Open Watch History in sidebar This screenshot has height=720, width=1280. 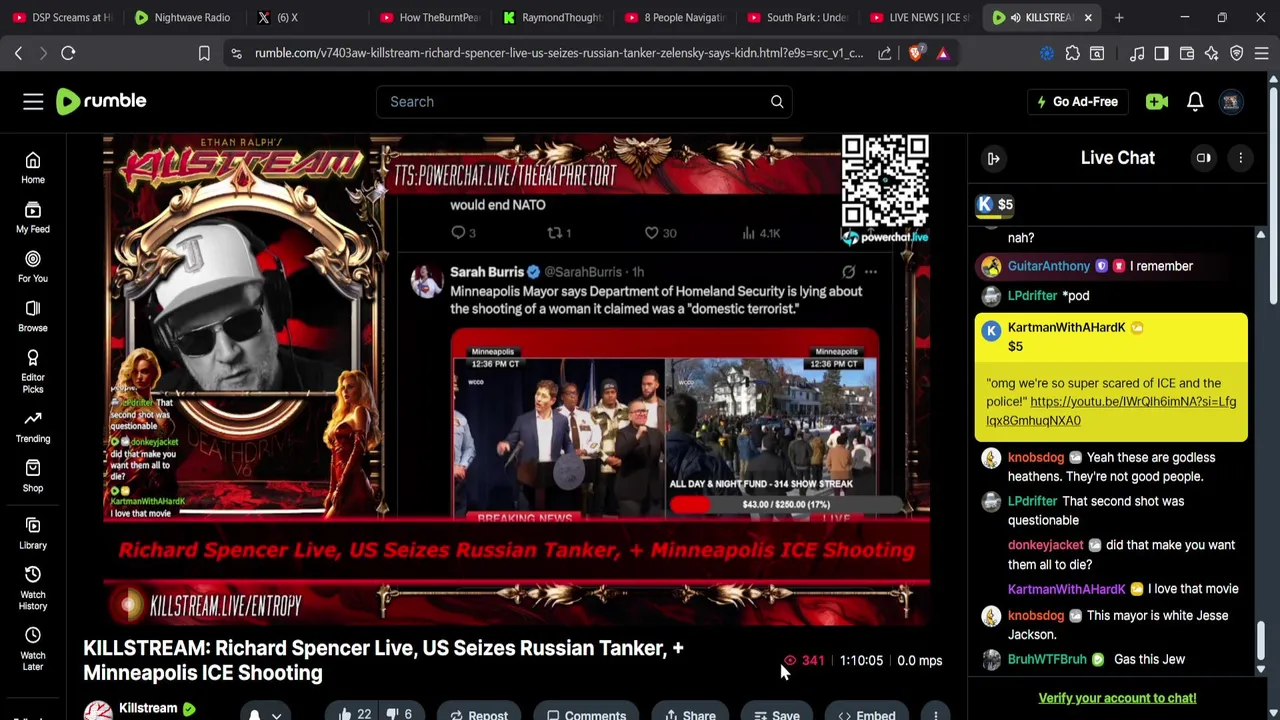point(33,588)
